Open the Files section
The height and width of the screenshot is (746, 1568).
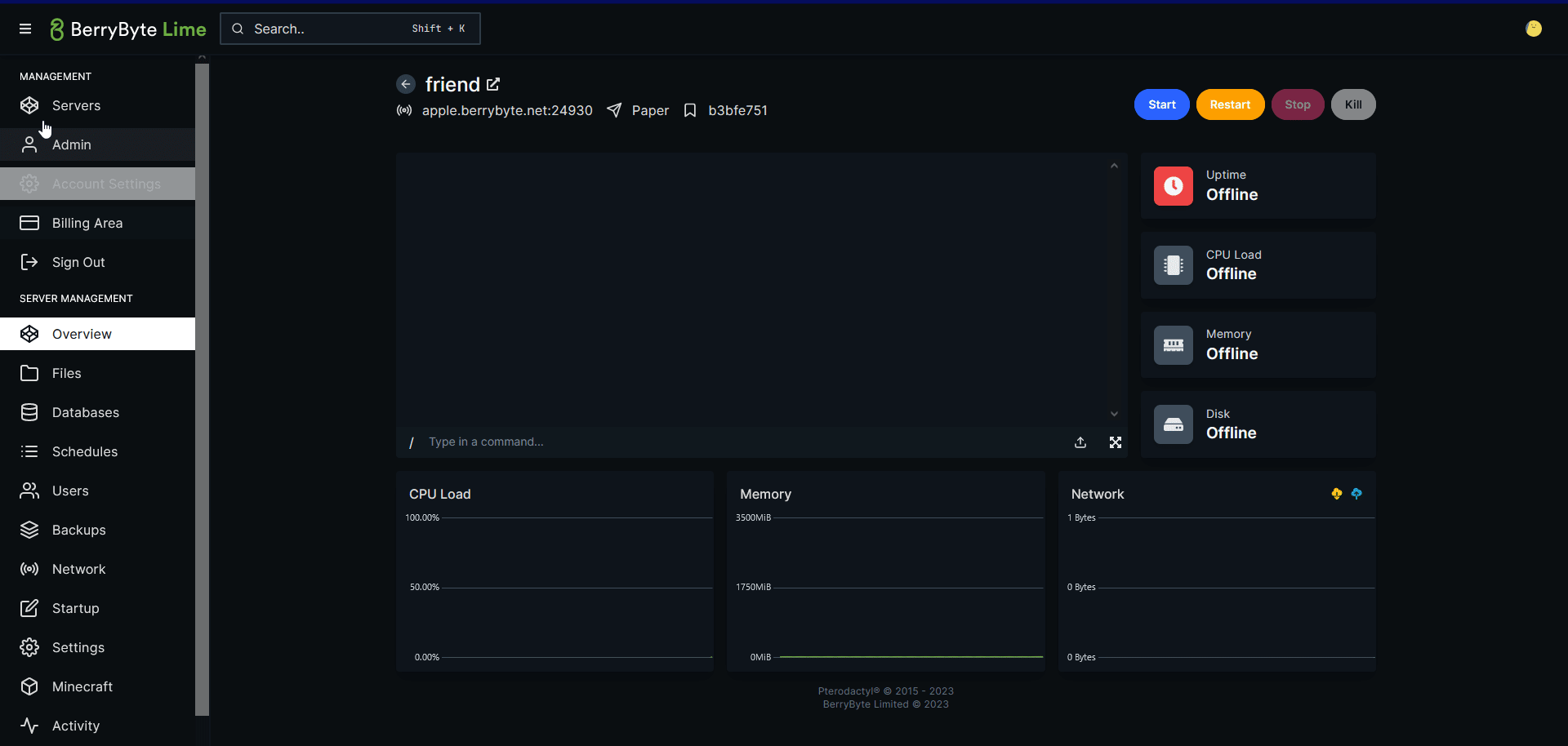point(98,373)
